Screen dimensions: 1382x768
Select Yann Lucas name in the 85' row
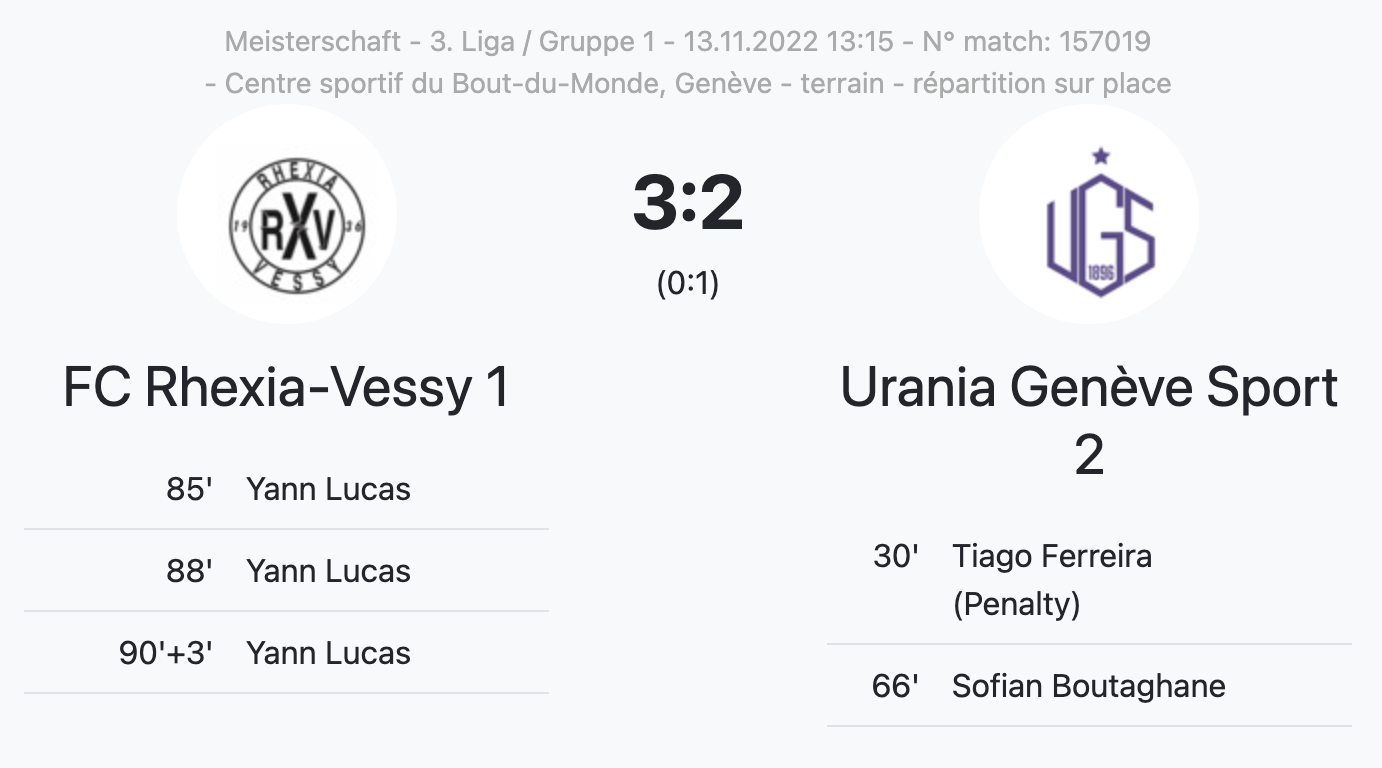[x=328, y=489]
